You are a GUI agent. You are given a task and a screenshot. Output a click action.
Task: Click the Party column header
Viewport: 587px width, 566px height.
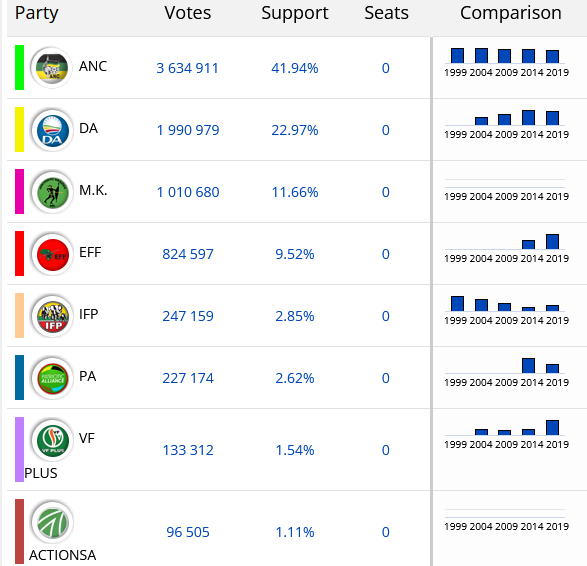(x=37, y=14)
